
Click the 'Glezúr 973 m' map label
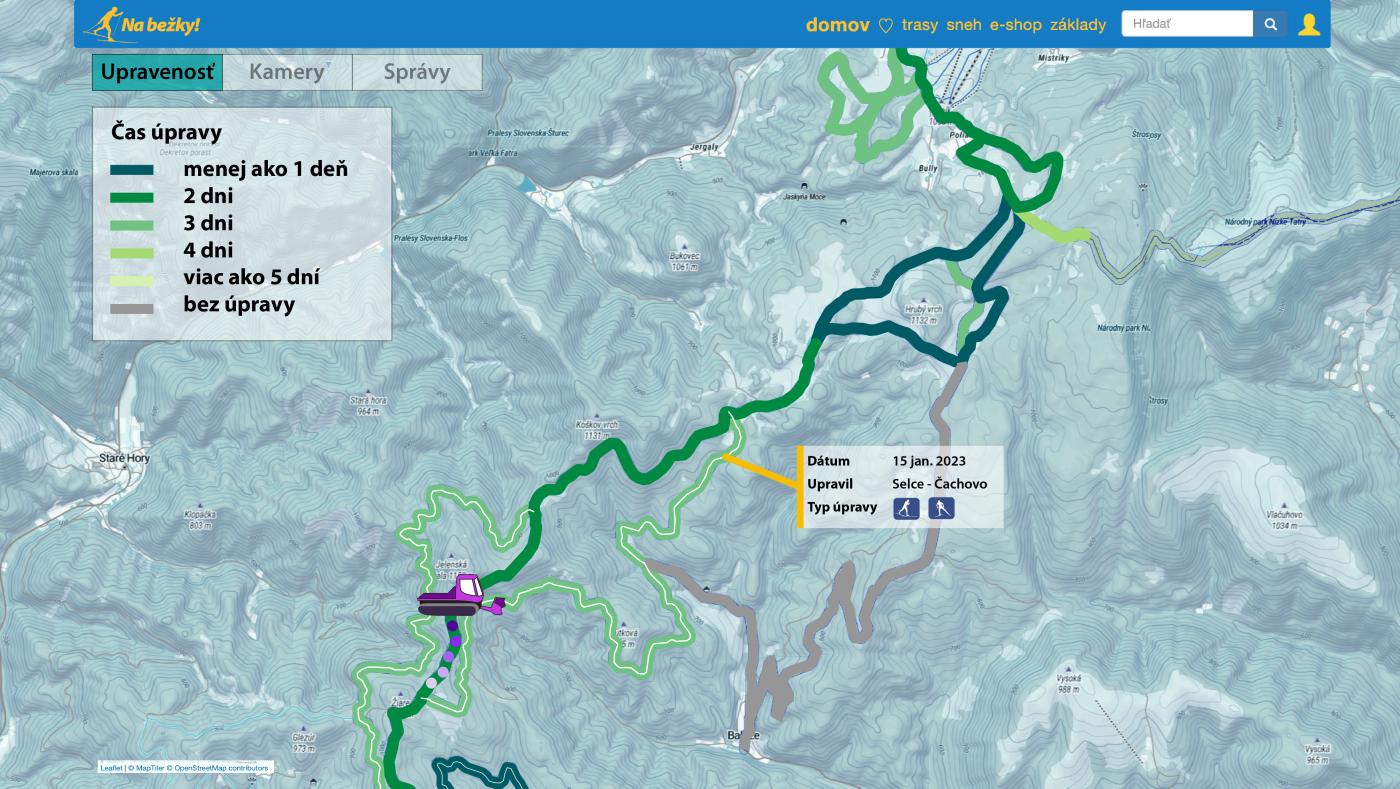(x=304, y=742)
